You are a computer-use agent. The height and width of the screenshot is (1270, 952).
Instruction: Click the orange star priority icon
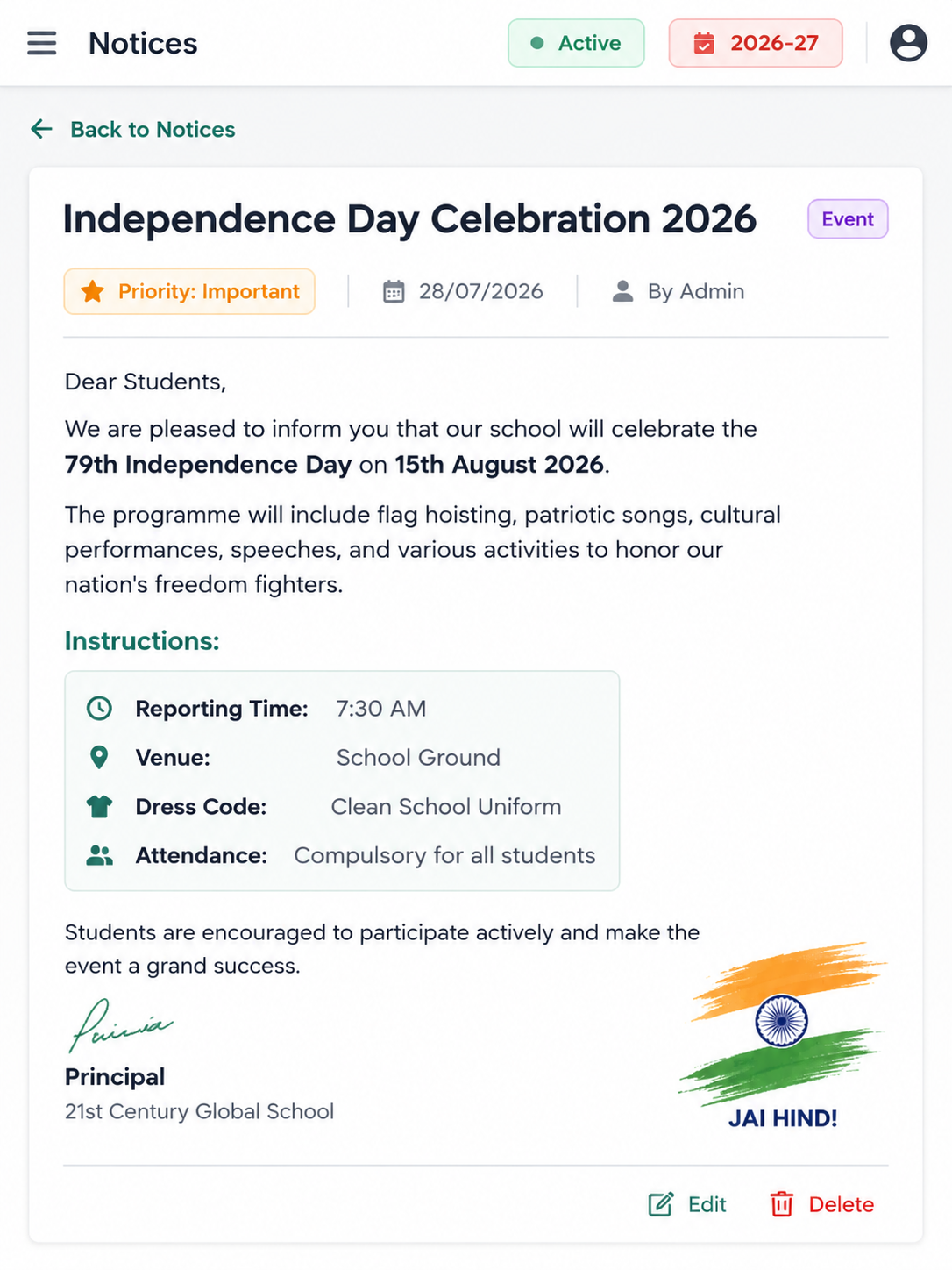coord(92,291)
